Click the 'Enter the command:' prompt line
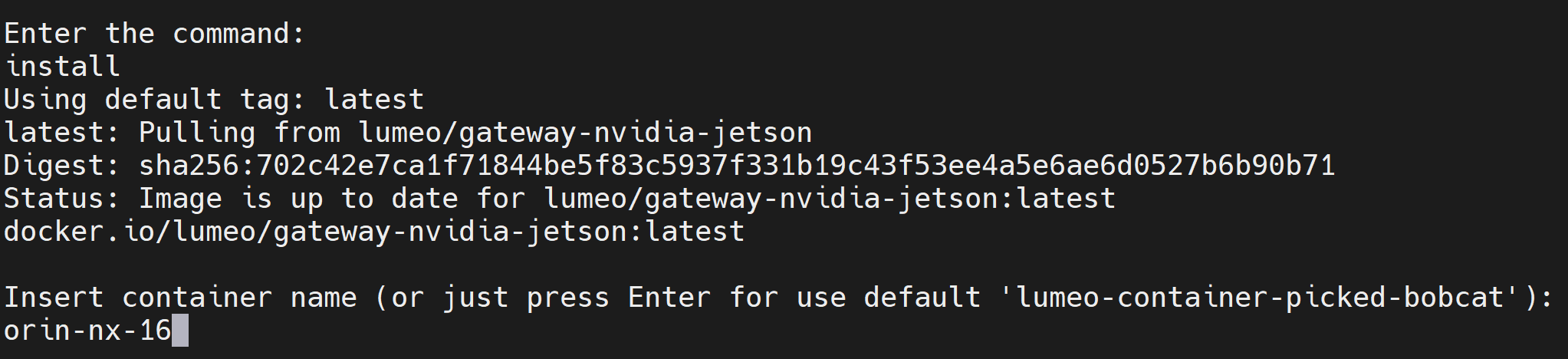The height and width of the screenshot is (359, 1568). [x=155, y=34]
